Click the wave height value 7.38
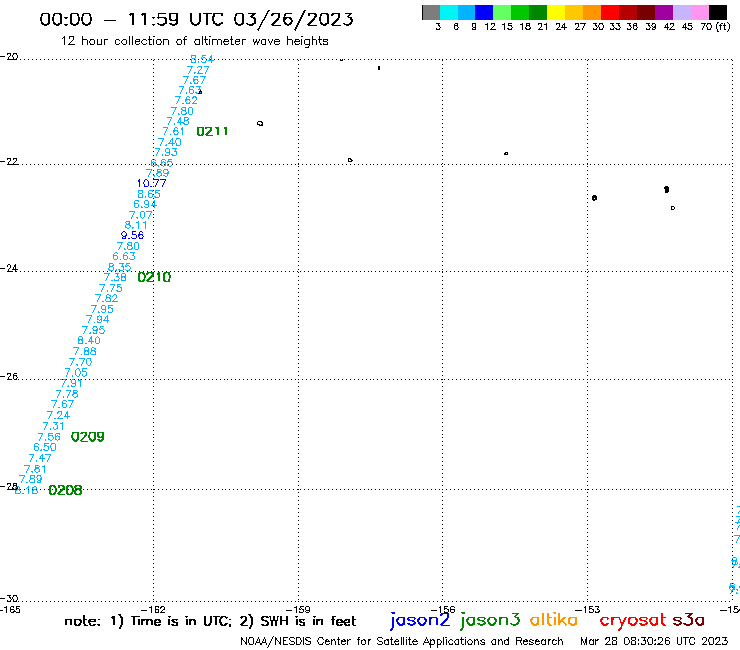Image resolution: width=740 pixels, height=650 pixels. click(x=115, y=278)
